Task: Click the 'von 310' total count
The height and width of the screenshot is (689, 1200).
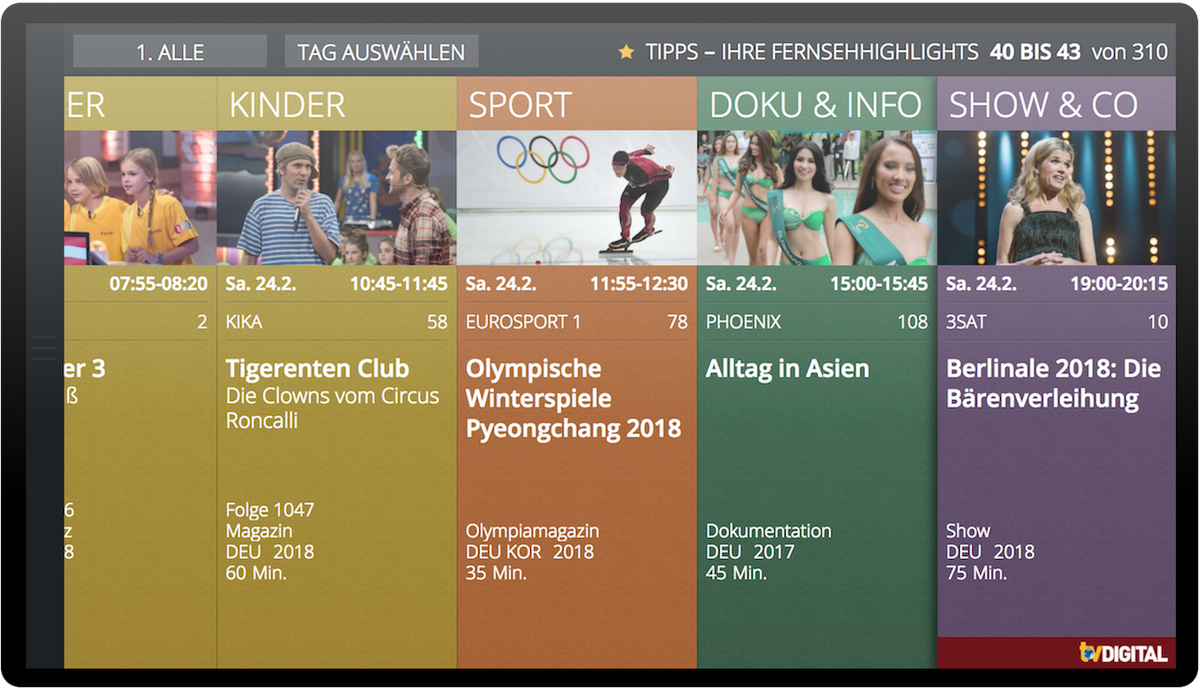Action: [x=1130, y=52]
